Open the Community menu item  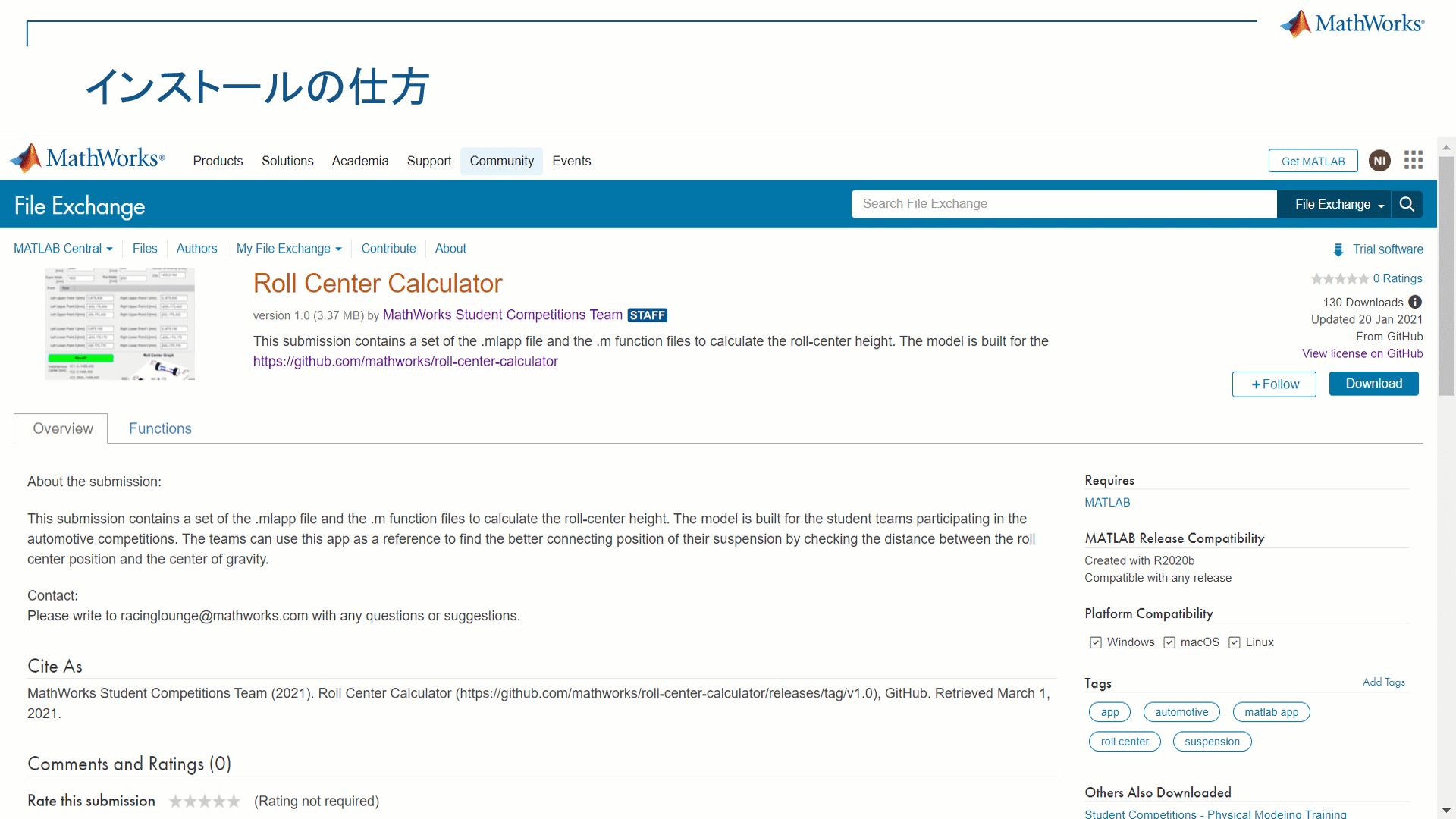coord(501,161)
